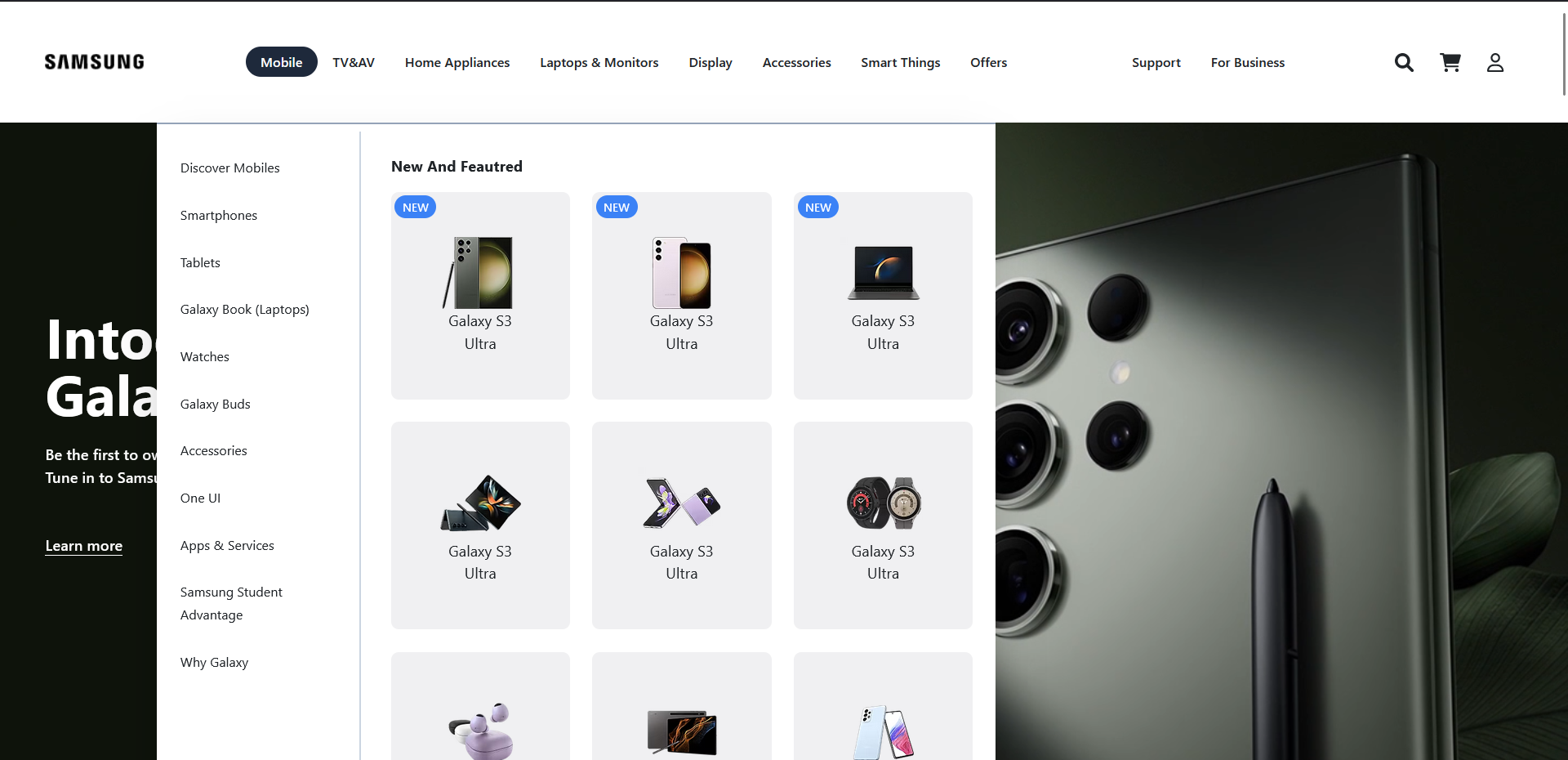
Task: Select Accessories in the sidebar list
Action: coord(214,450)
